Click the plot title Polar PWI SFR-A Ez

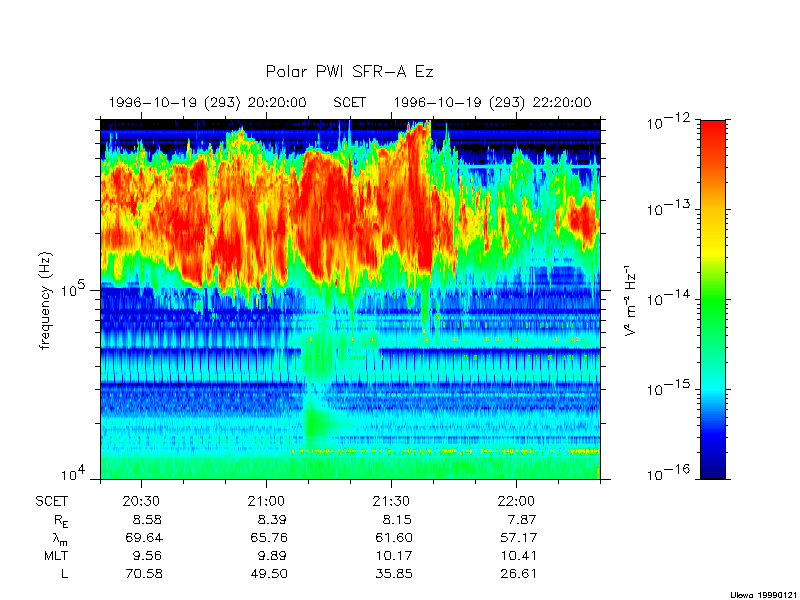(x=349, y=72)
